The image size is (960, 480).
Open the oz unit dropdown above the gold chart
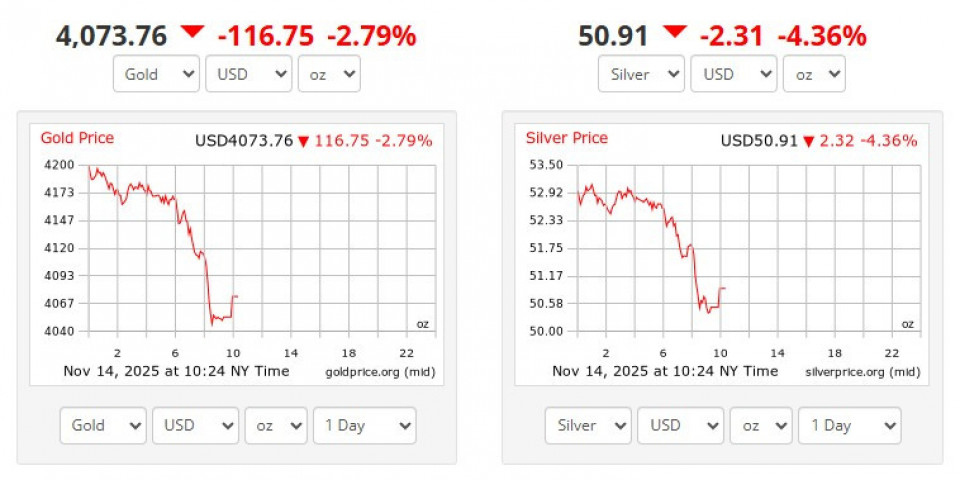pyautogui.click(x=329, y=74)
